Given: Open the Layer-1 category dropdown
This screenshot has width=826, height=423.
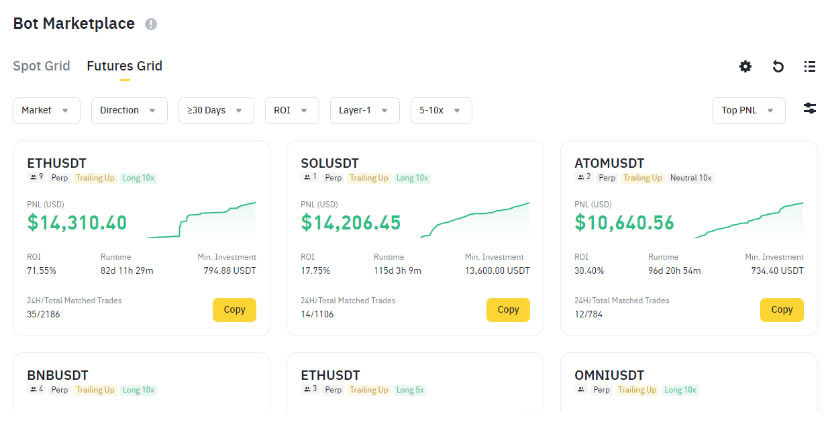Looking at the screenshot, I should tap(364, 110).
